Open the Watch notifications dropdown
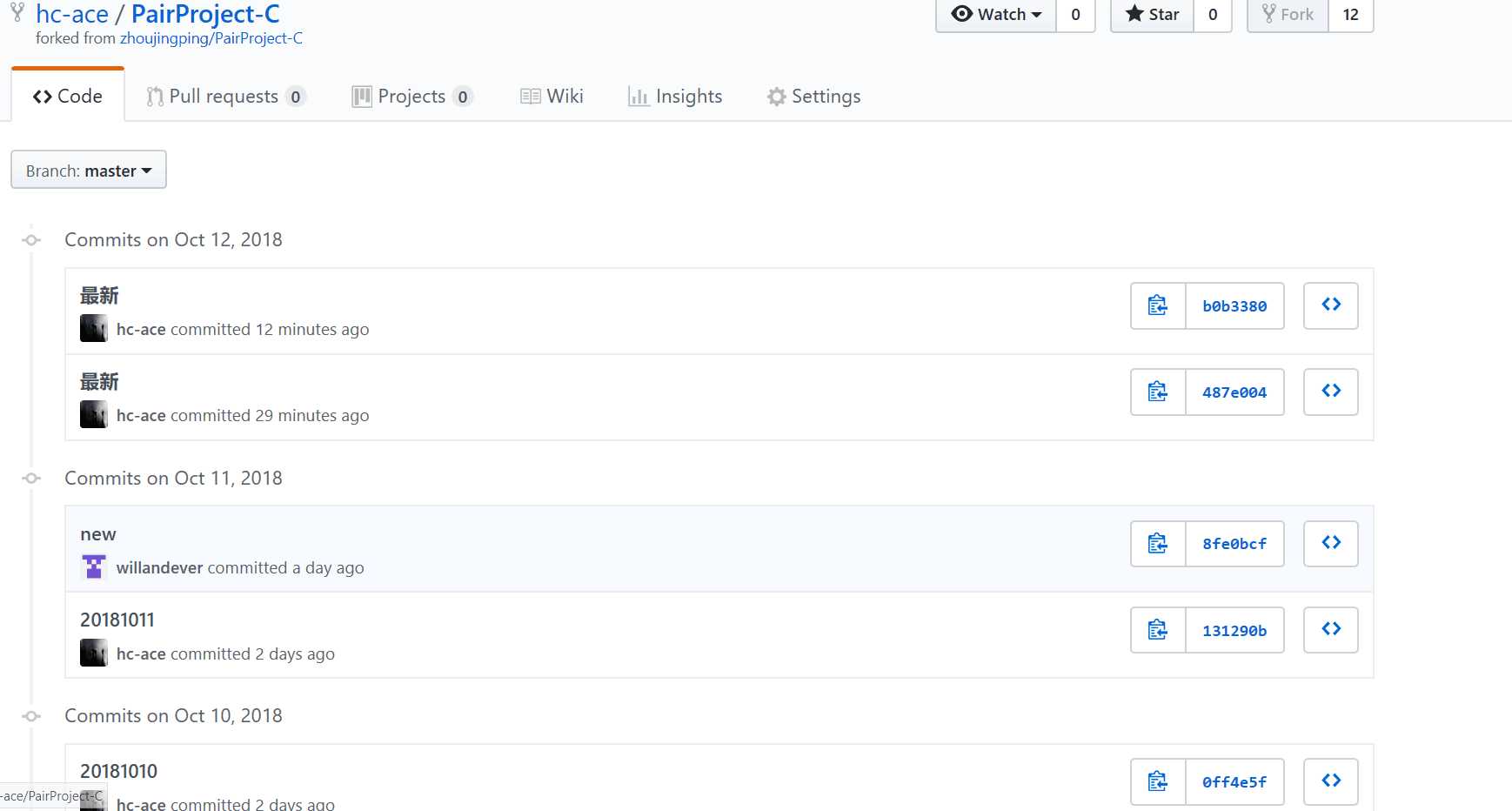Image resolution: width=1512 pixels, height=811 pixels. [996, 15]
